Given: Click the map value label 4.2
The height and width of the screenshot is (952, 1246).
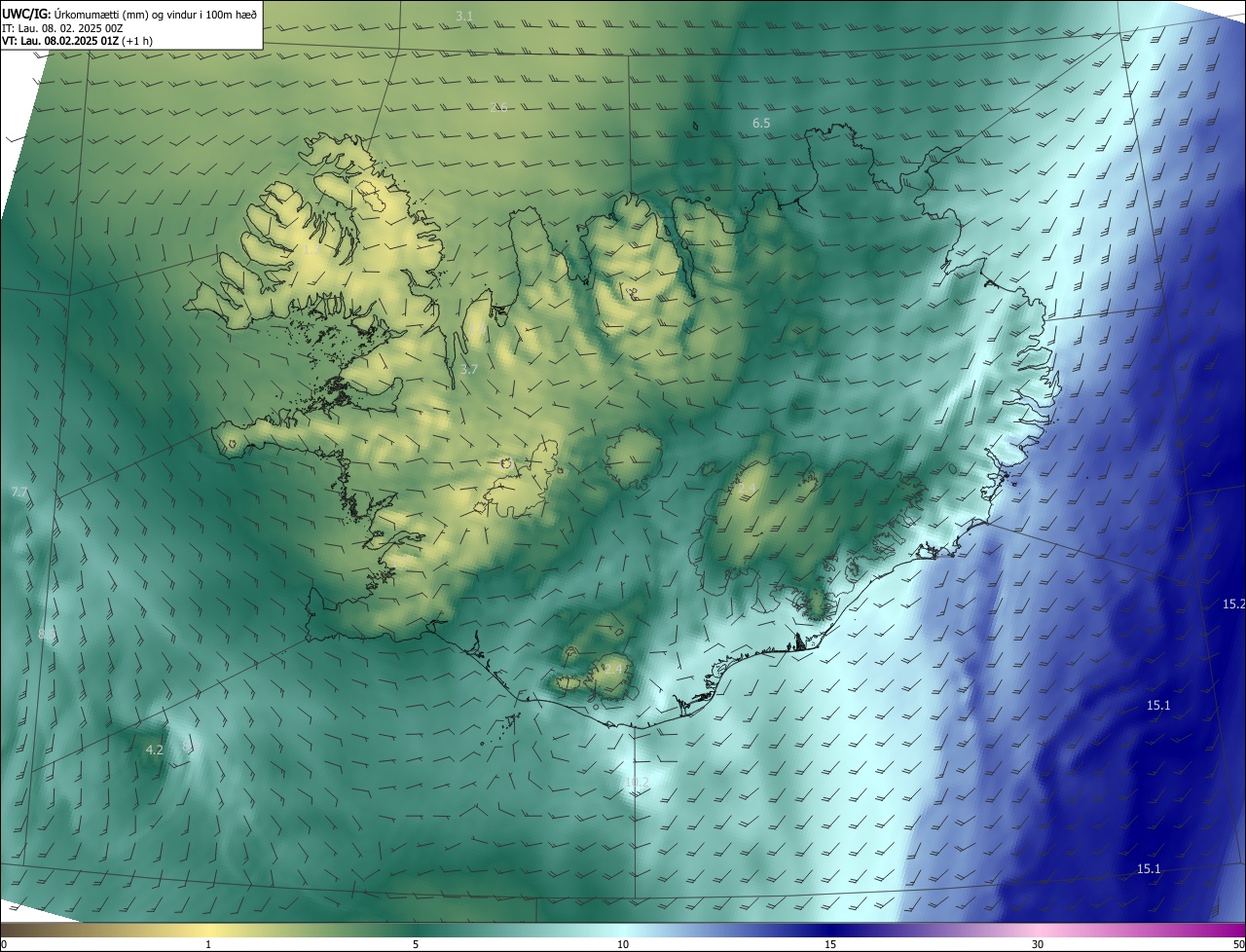Looking at the screenshot, I should [x=154, y=751].
